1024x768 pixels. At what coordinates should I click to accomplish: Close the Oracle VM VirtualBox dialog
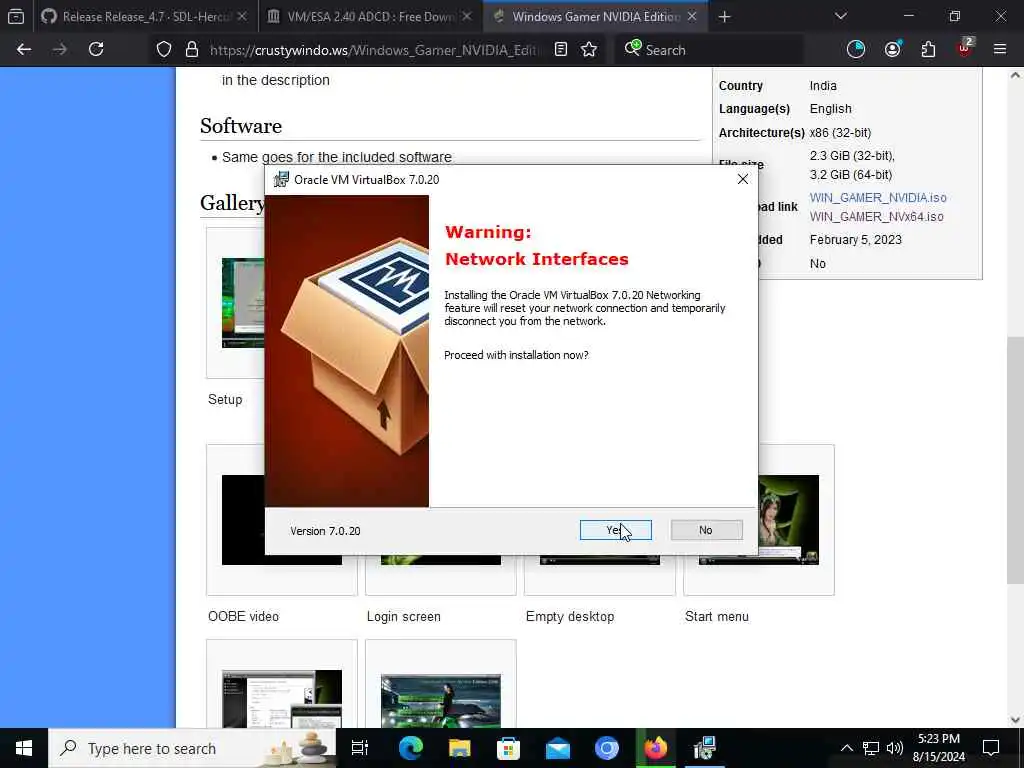tap(743, 179)
